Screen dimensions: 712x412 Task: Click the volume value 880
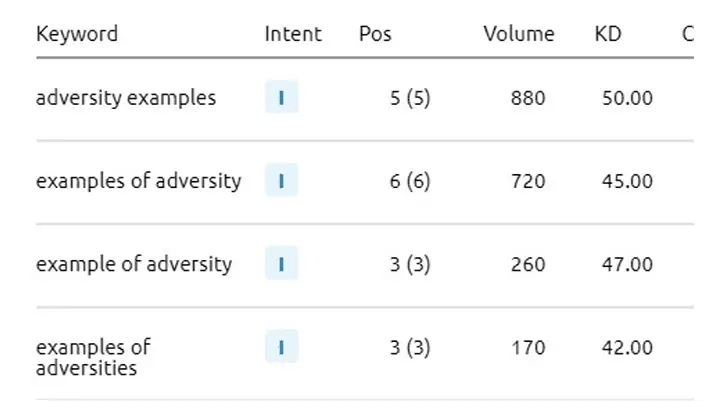click(528, 98)
